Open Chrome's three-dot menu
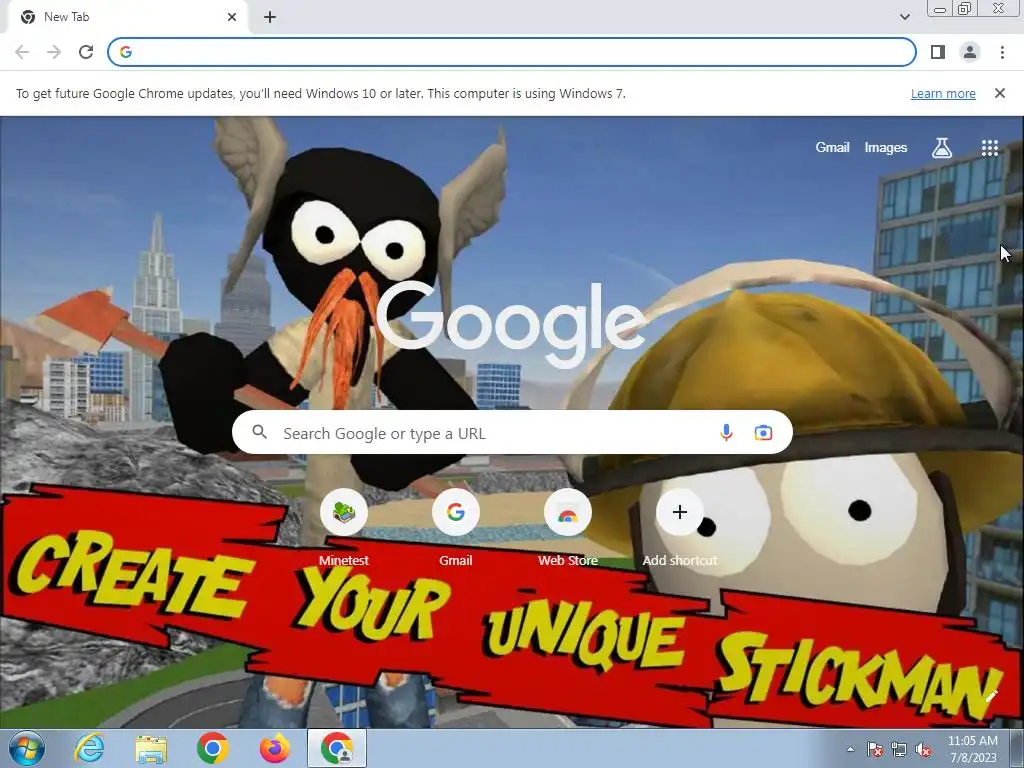Screen dimensions: 1024x768 (x=1002, y=52)
